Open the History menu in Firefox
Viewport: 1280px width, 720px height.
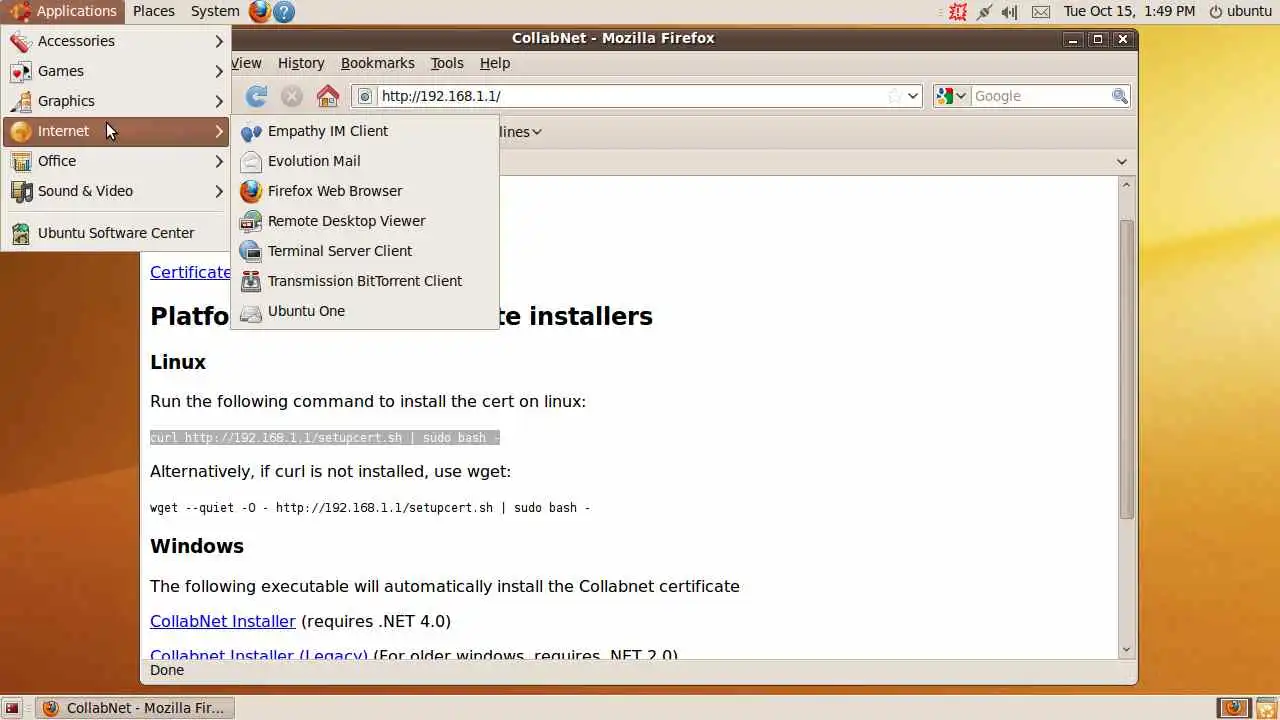tap(301, 63)
